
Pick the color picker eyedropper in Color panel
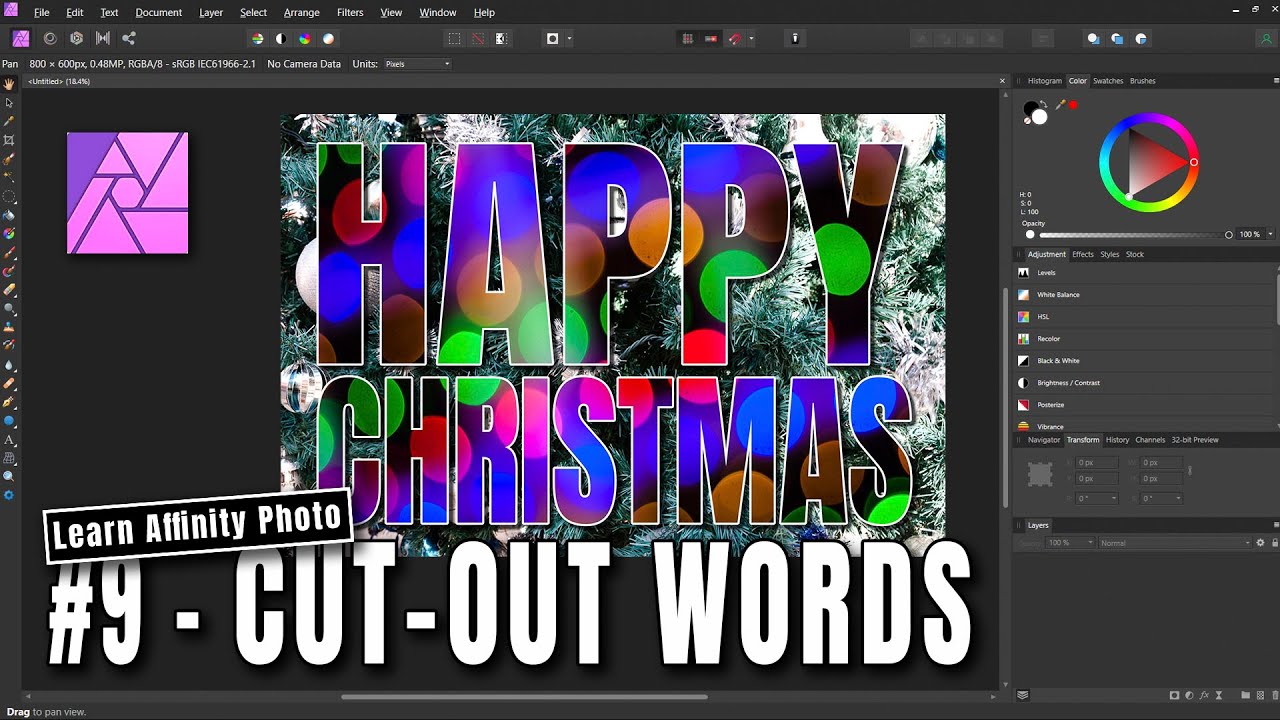[x=1060, y=104]
